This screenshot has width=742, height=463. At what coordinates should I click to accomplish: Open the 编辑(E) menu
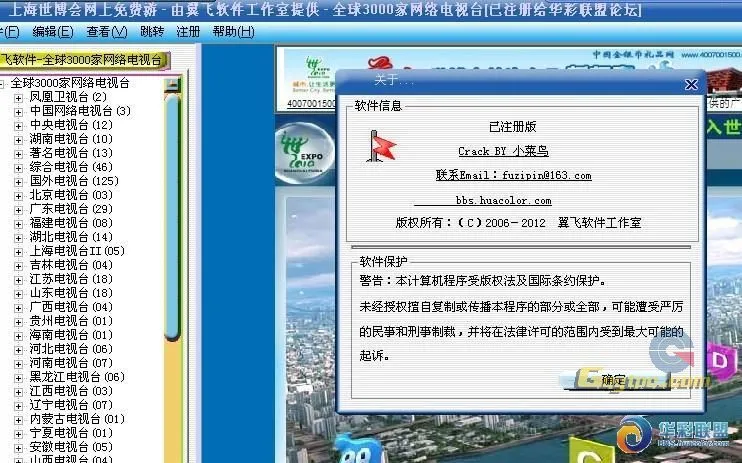pyautogui.click(x=45, y=32)
